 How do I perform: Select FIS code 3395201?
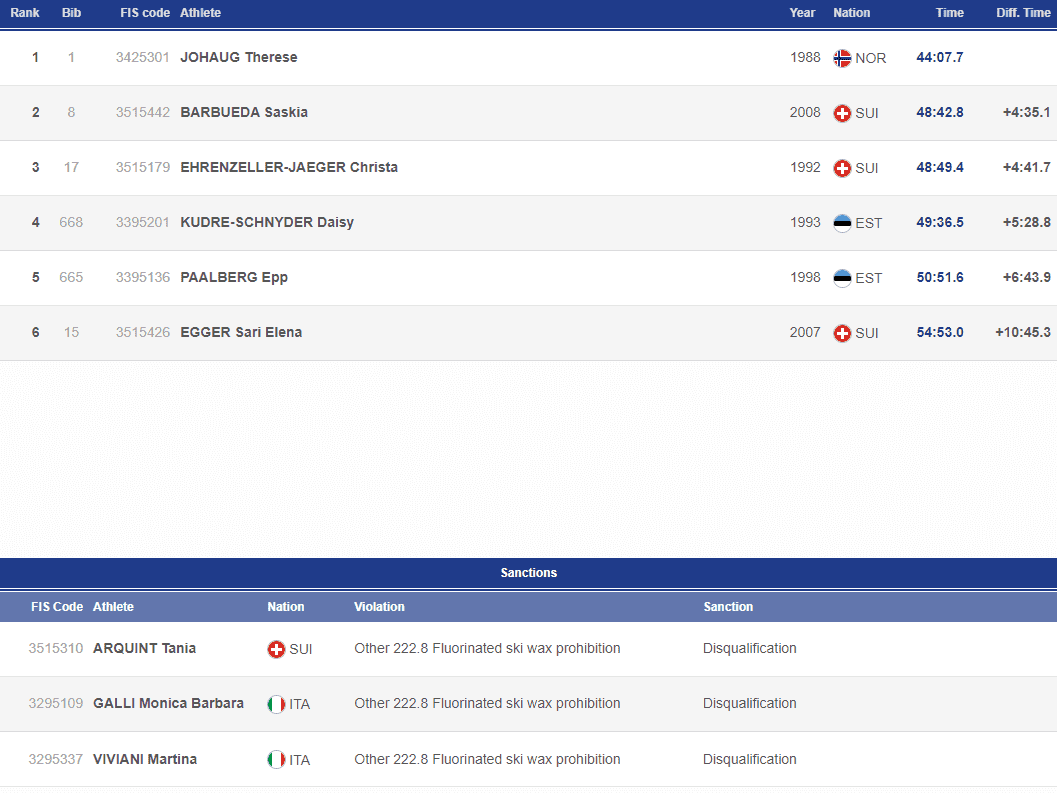[142, 223]
